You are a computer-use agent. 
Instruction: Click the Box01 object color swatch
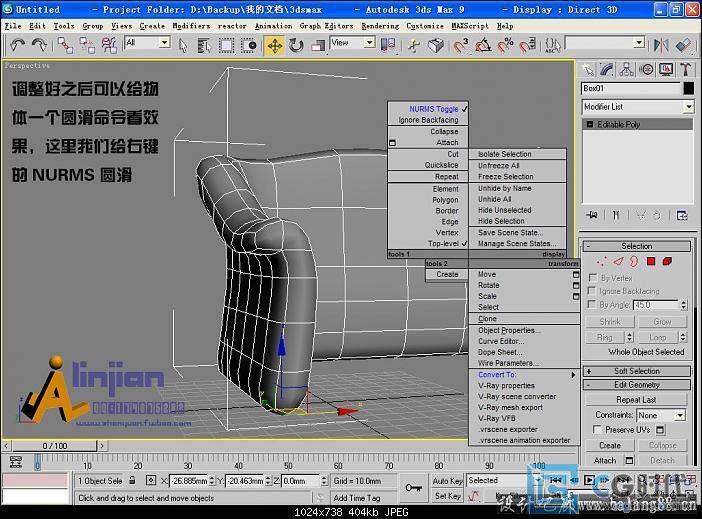click(689, 89)
